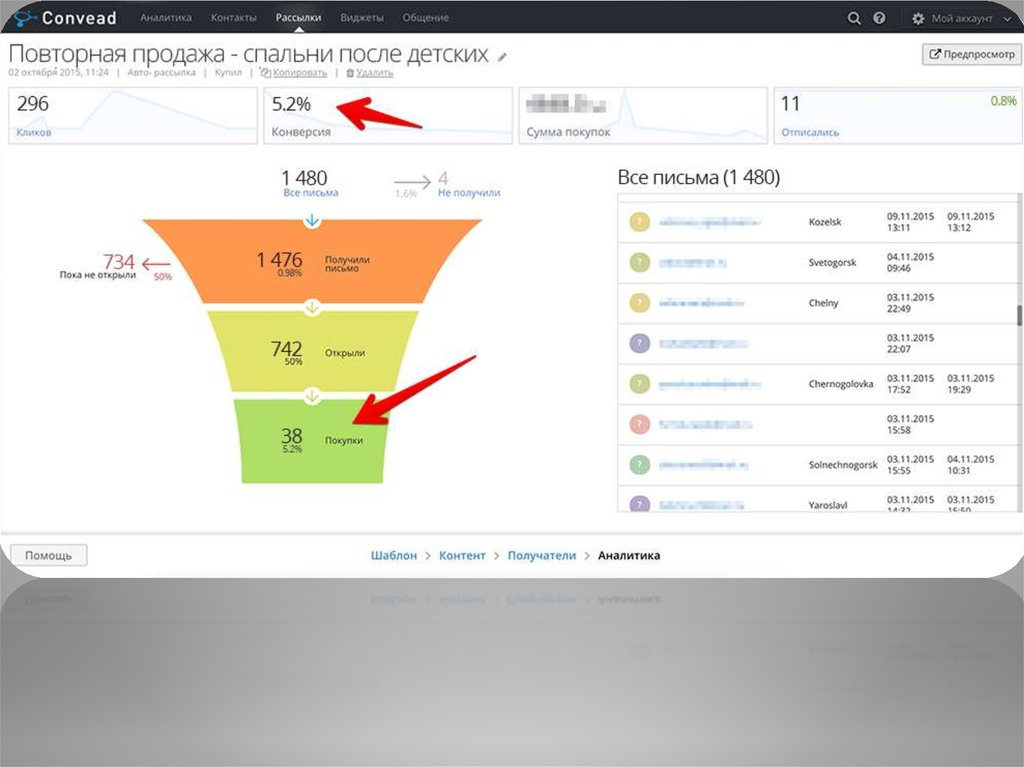Screen dimensions: 1024x767
Task: Click the Предпросмотр button
Action: [x=971, y=54]
